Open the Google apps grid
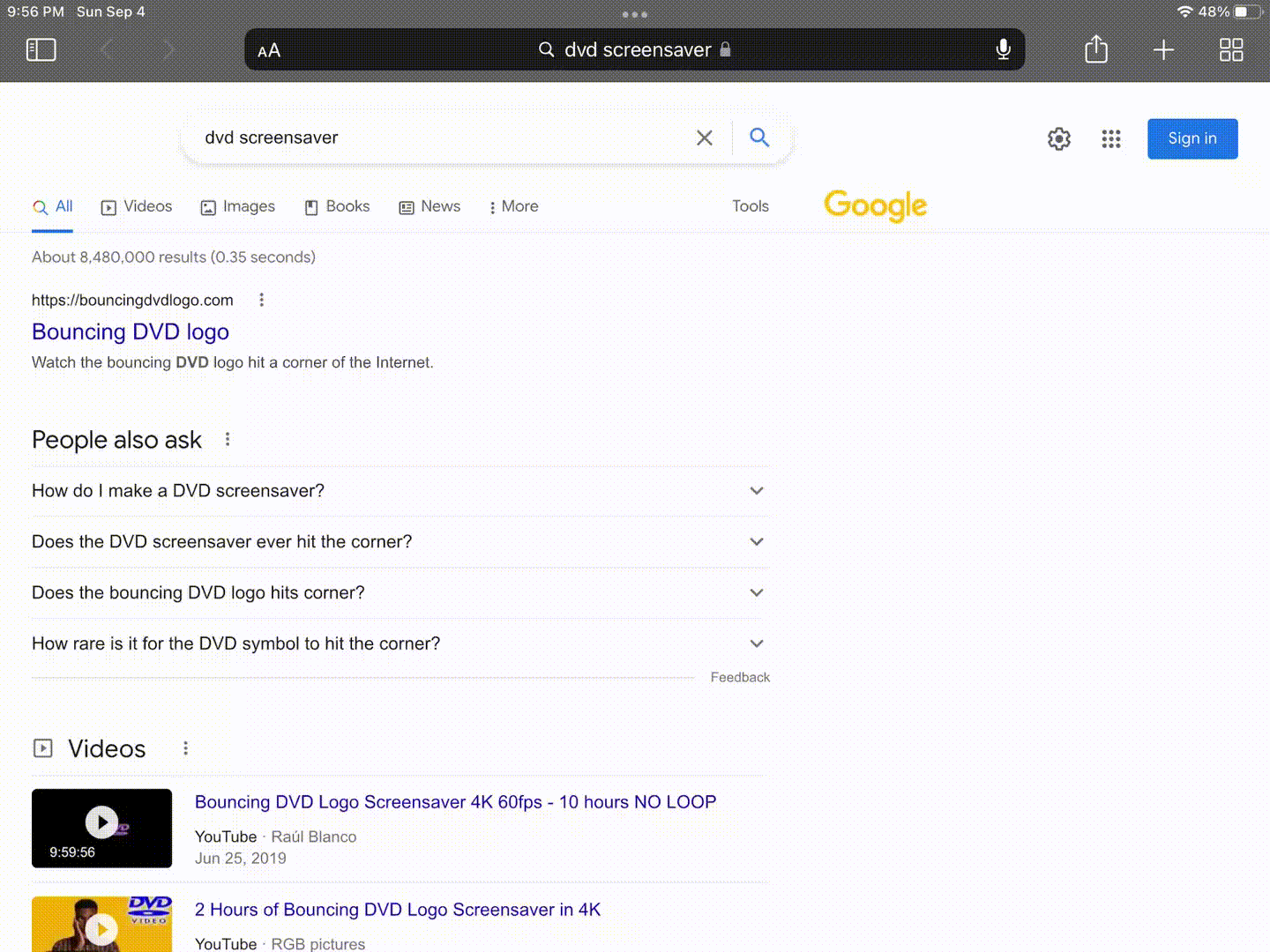 tap(1110, 138)
